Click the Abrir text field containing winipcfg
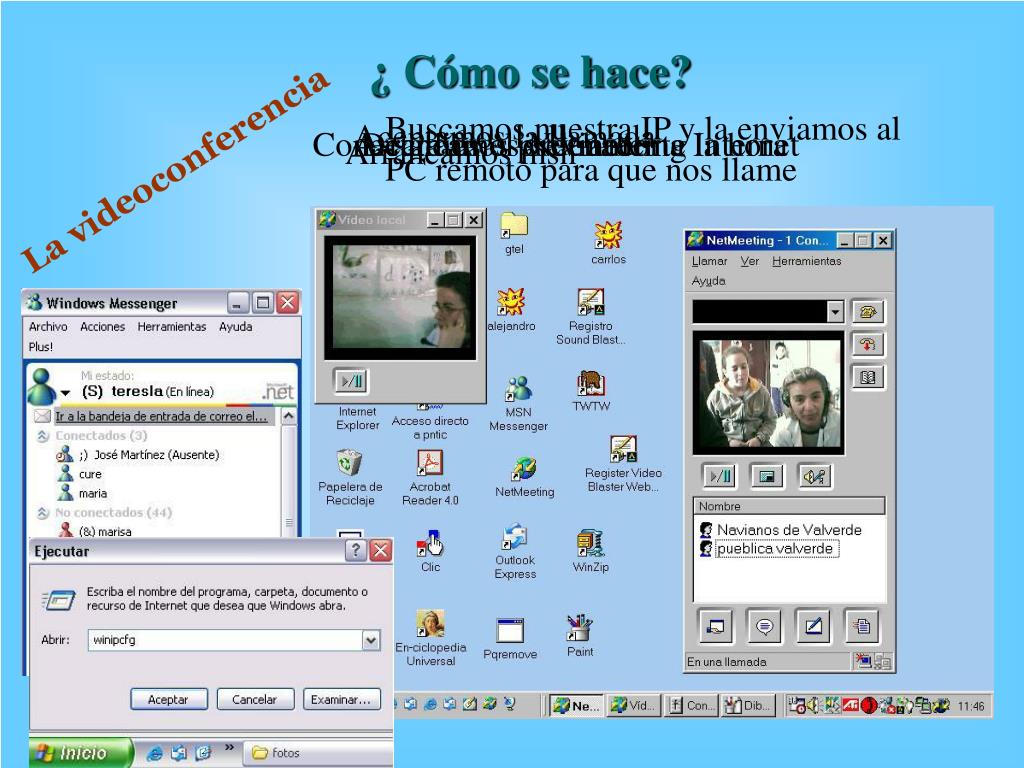The image size is (1024, 768). (x=225, y=640)
